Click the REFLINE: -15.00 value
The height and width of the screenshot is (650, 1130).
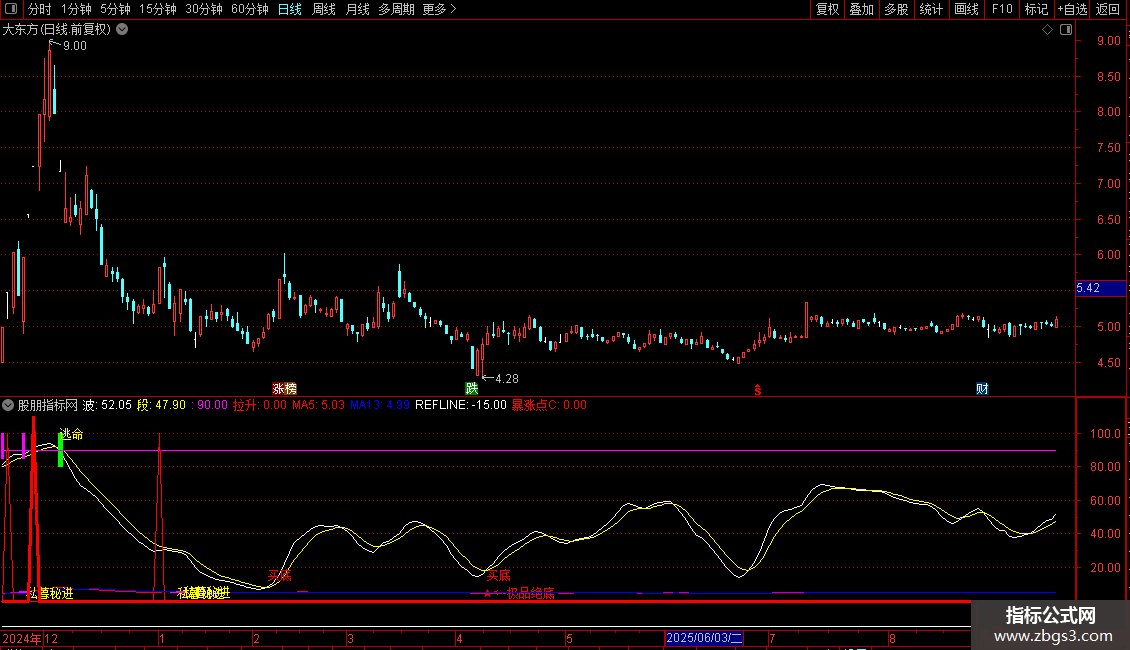pos(461,405)
